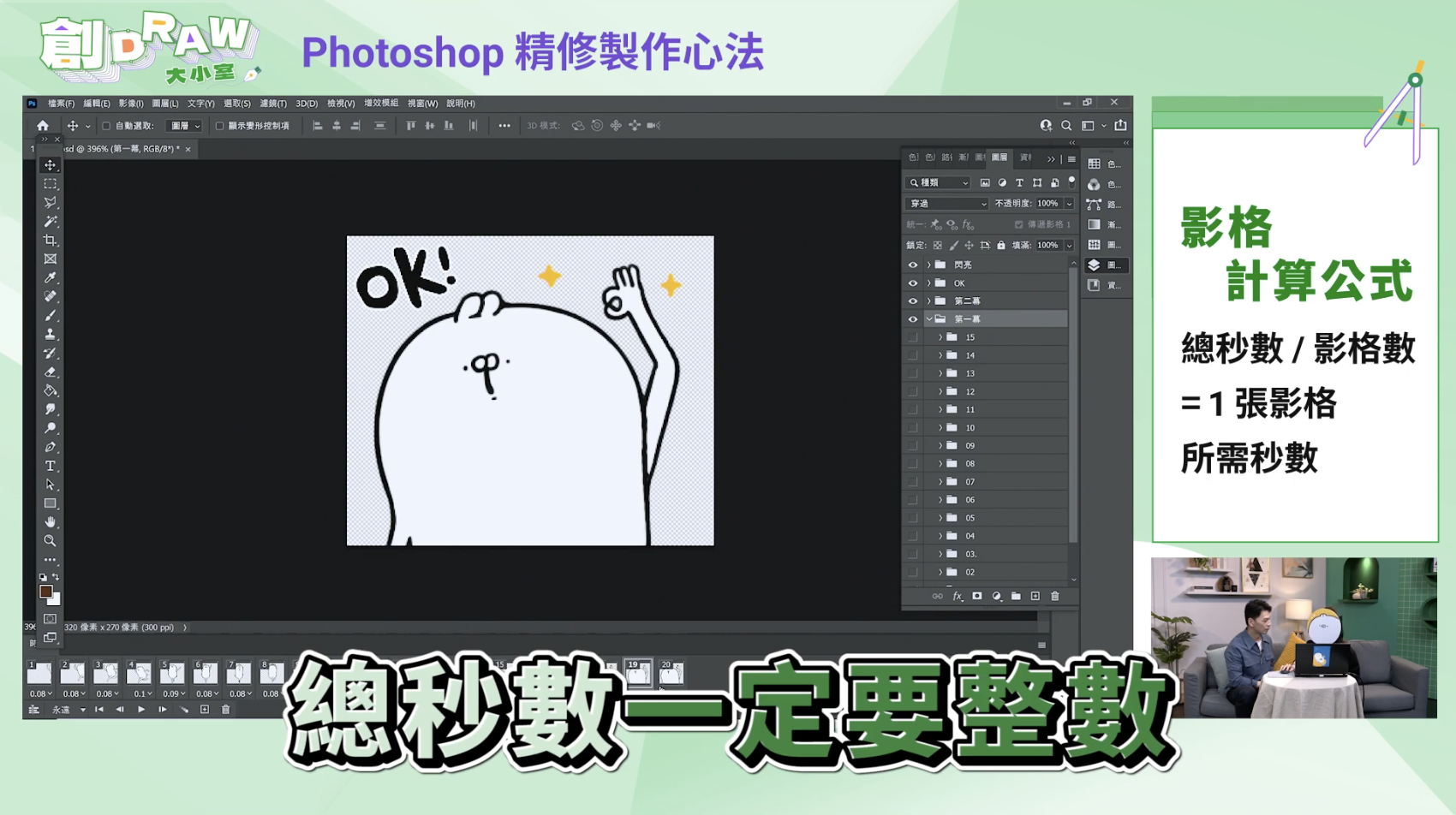
Task: Select the Pen tool
Action: pos(51,447)
